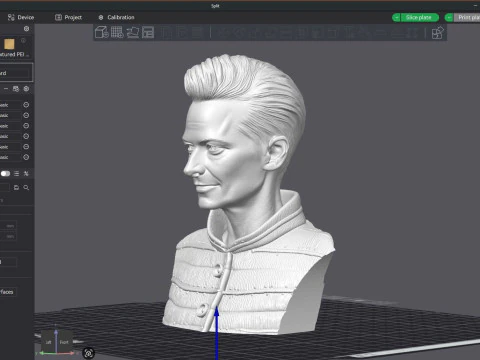Open the last Basic filament combo box

(10, 157)
